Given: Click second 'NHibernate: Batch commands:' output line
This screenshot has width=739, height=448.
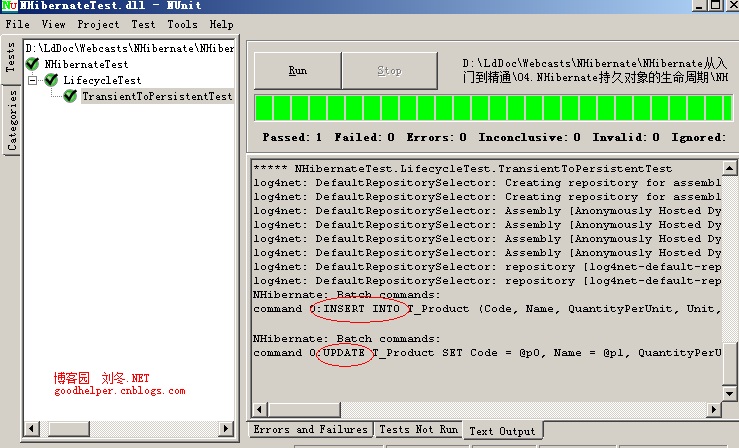Looking at the screenshot, I should click(347, 339).
